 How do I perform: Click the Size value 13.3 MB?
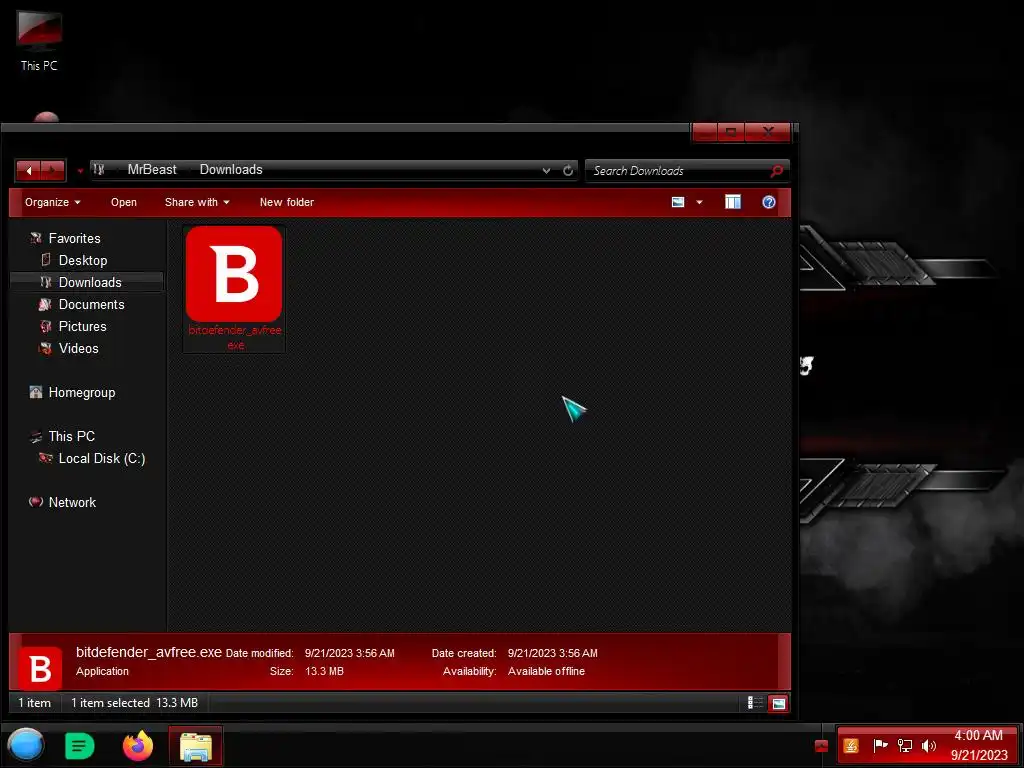[324, 671]
